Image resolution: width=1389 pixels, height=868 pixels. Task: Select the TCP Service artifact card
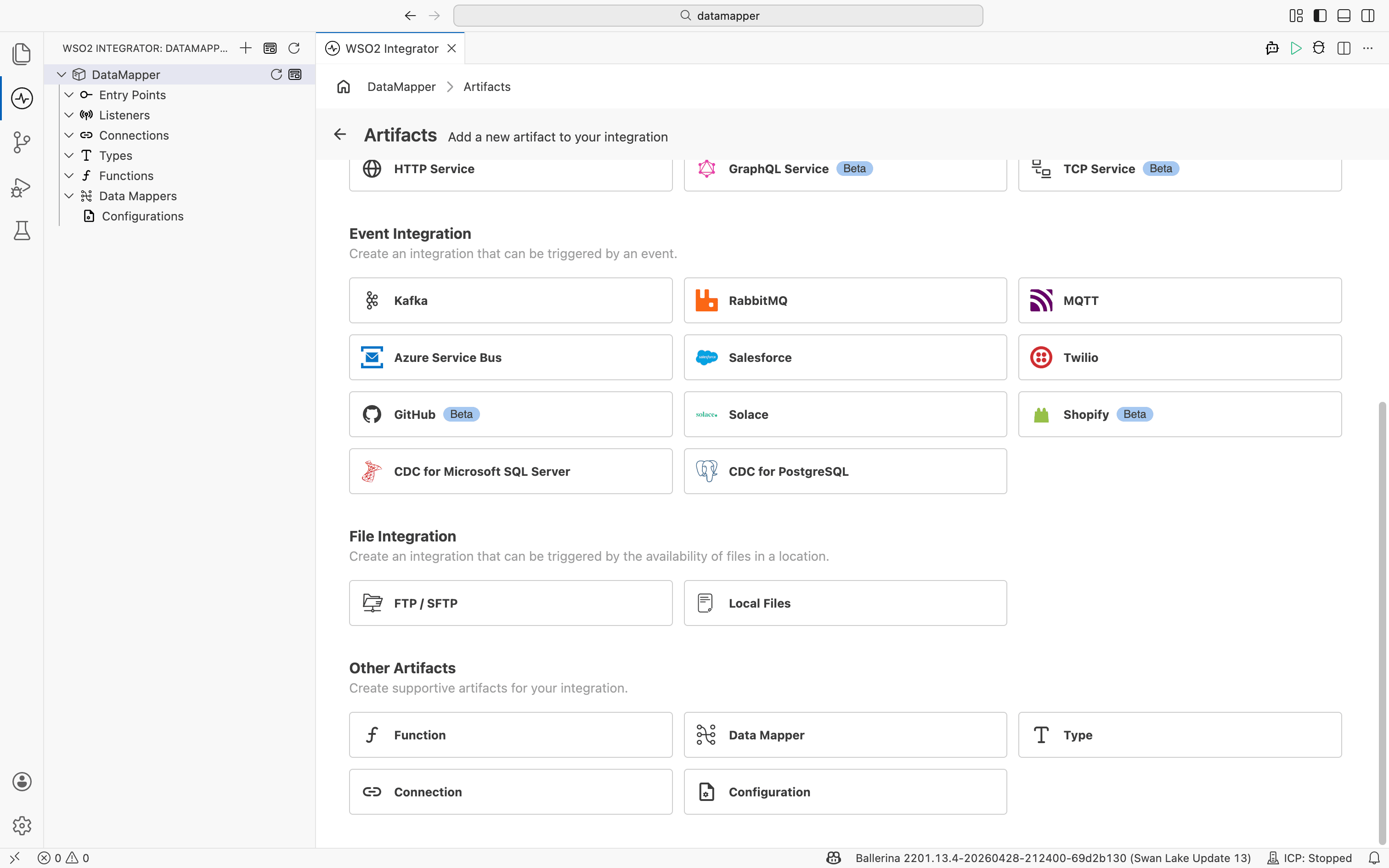point(1180,175)
